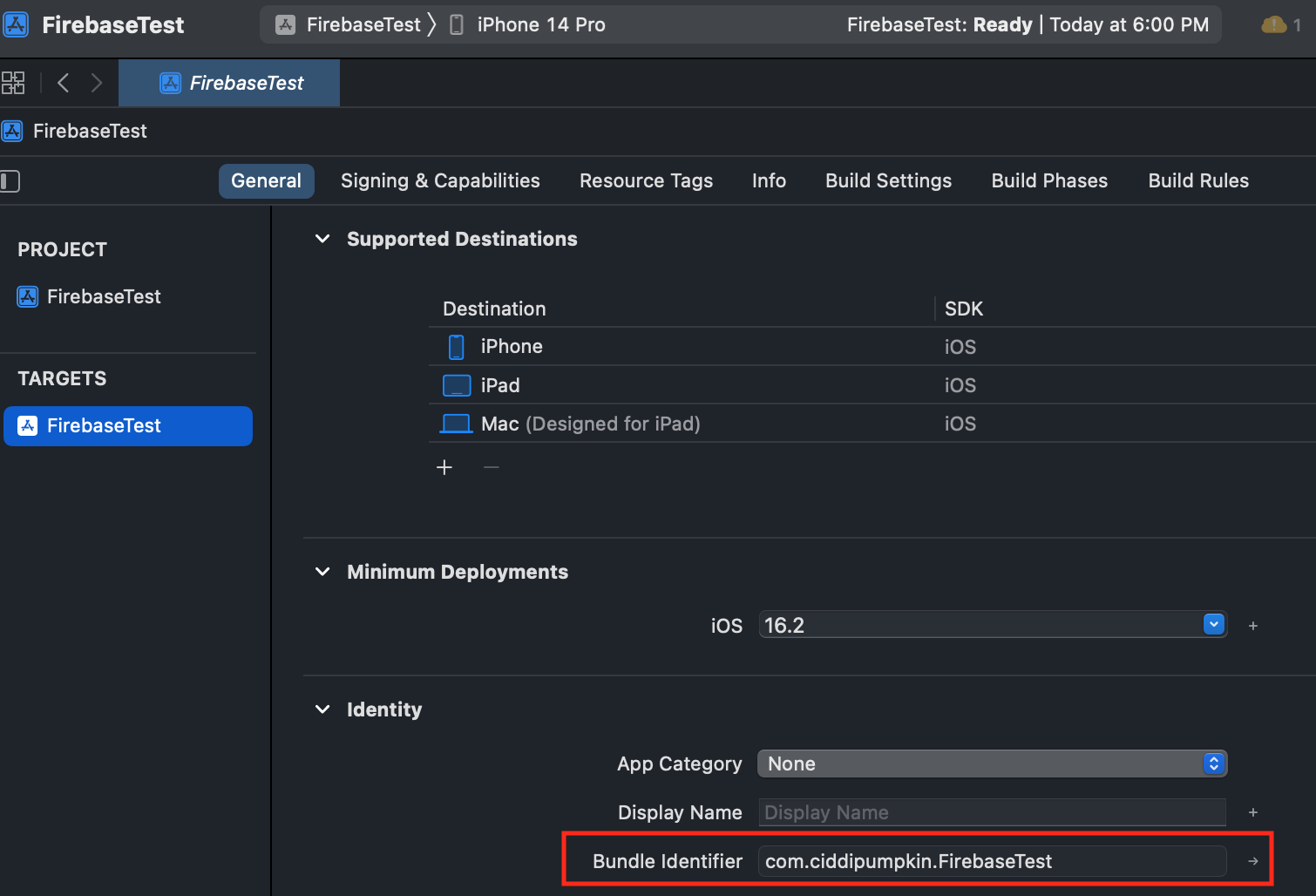The height and width of the screenshot is (896, 1316).
Task: Click the SDK column header
Action: click(x=964, y=309)
